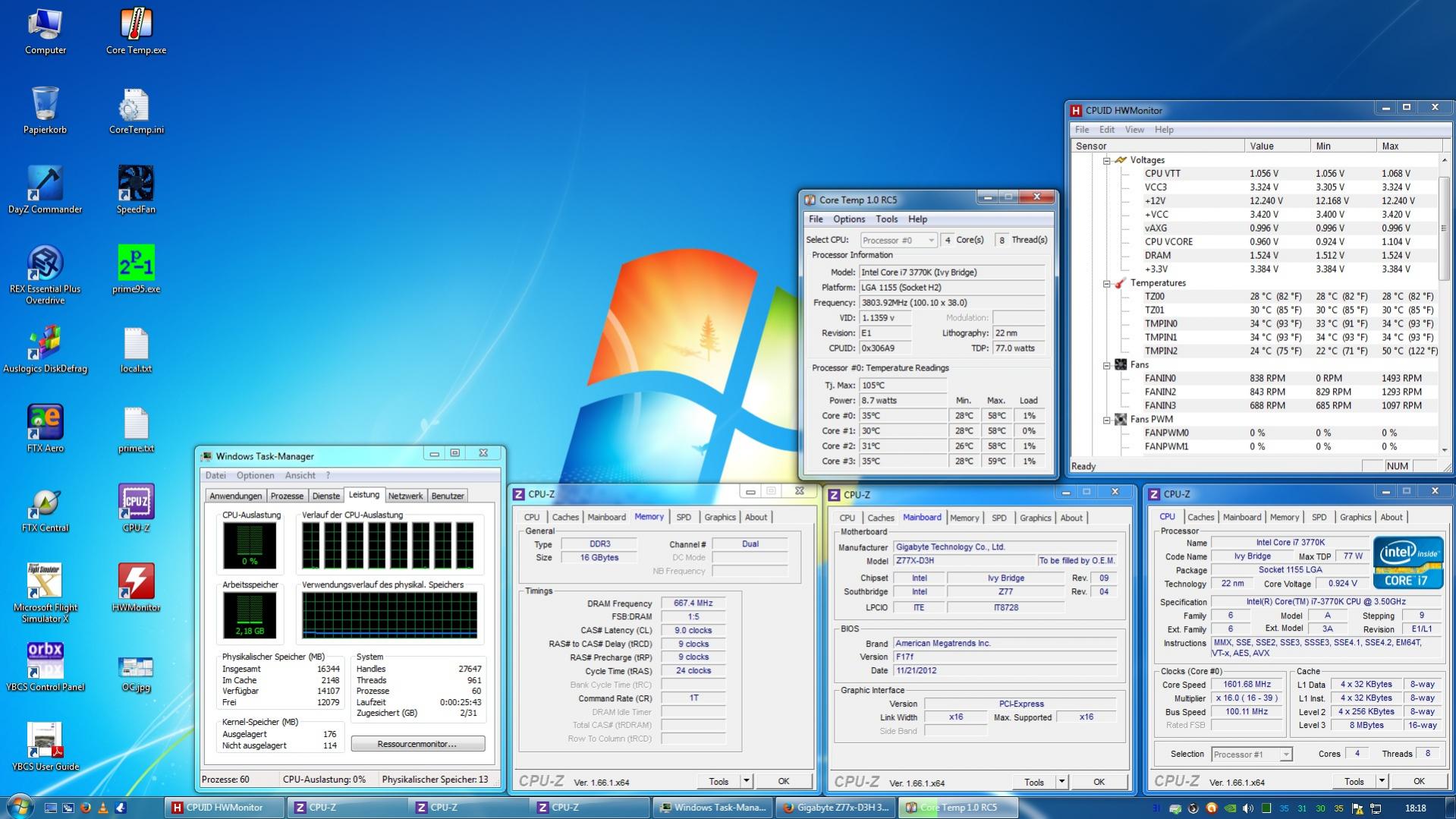The image size is (1456, 819).
Task: Open Tools dropdown arrow in CPU-Z Memory window
Action: (x=746, y=781)
